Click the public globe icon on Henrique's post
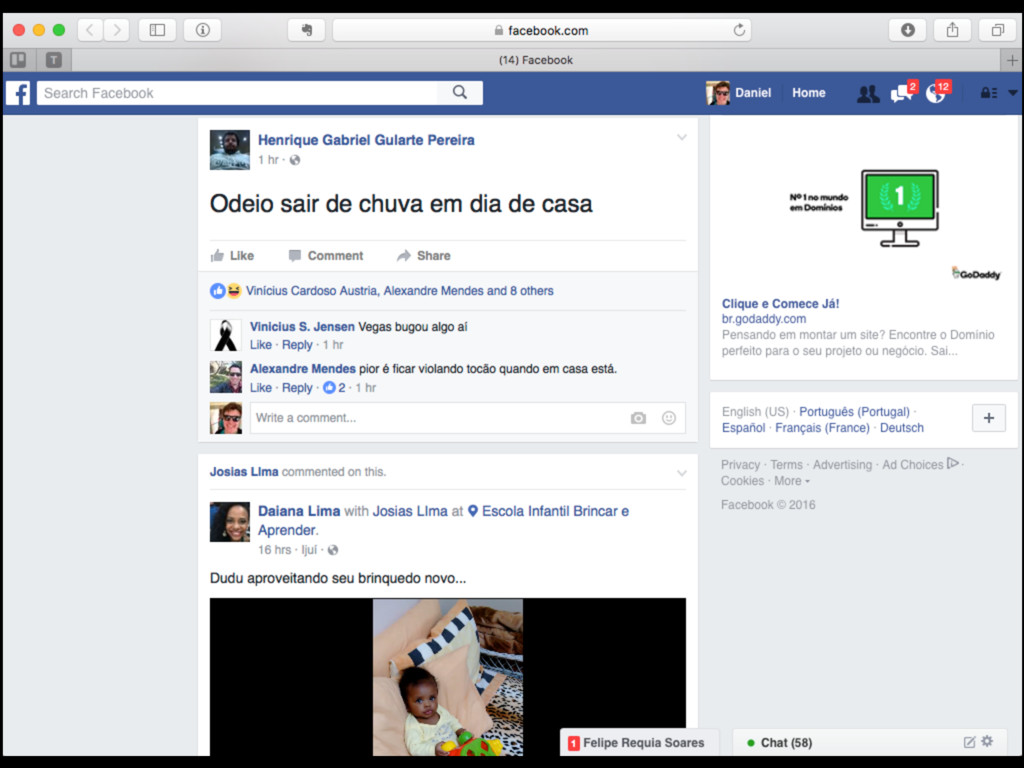This screenshot has height=768, width=1024. point(295,160)
